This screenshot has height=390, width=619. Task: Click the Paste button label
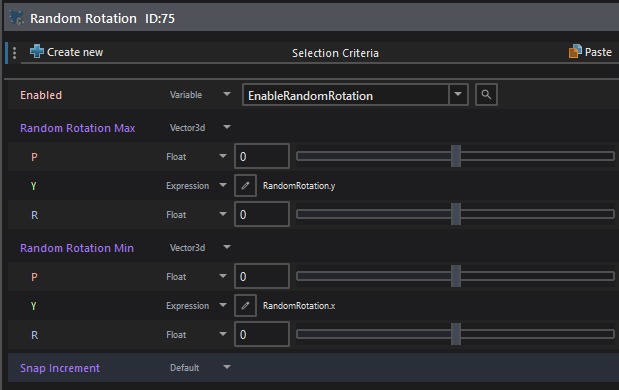coord(598,52)
